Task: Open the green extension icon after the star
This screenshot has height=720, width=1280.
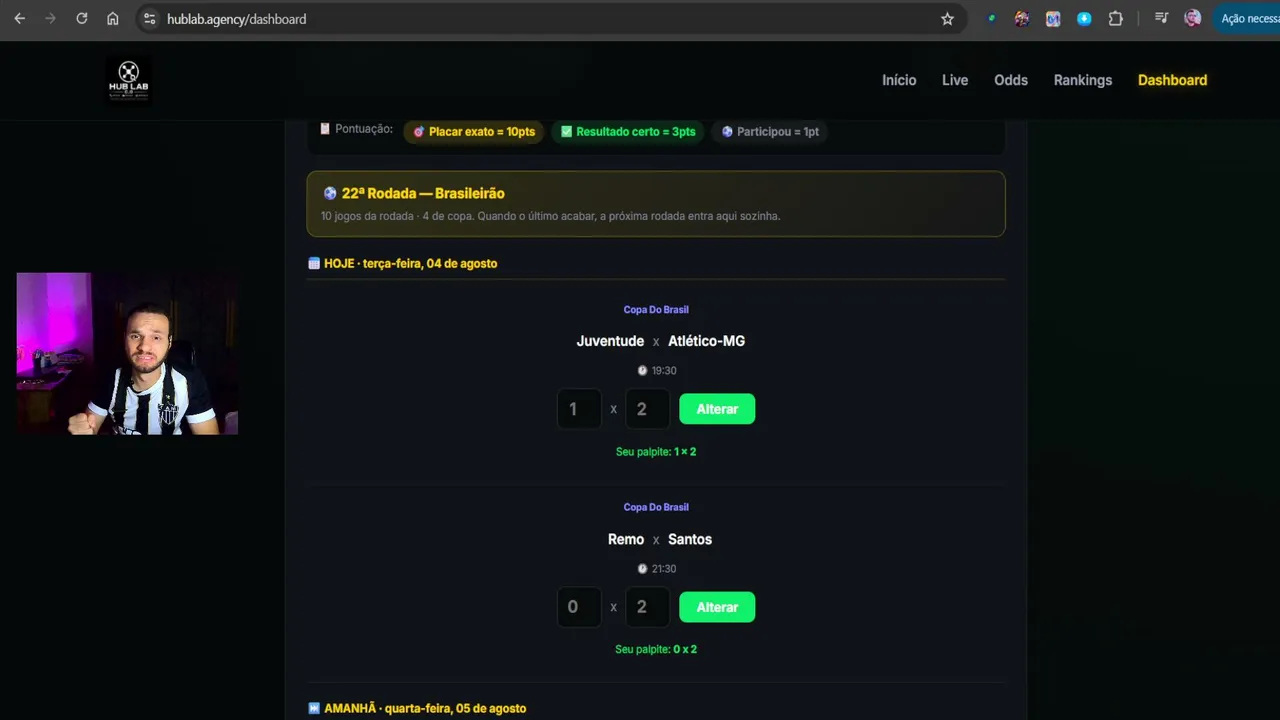Action: (x=991, y=19)
